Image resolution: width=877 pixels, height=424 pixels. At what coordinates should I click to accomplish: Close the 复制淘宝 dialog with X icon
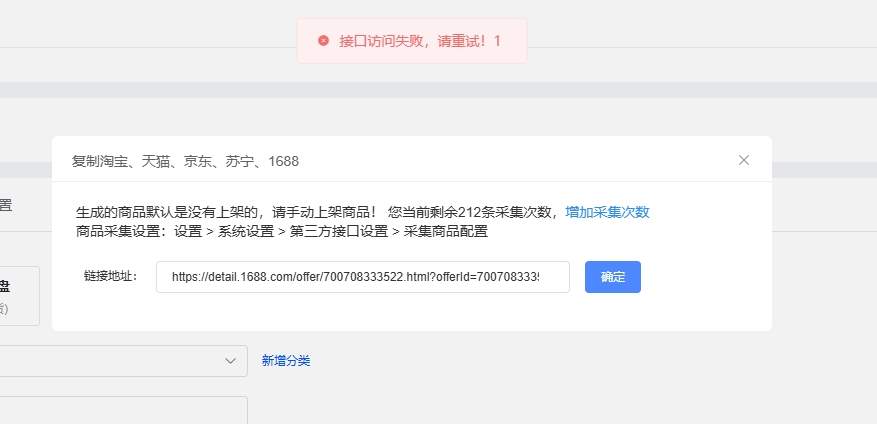tap(743, 161)
